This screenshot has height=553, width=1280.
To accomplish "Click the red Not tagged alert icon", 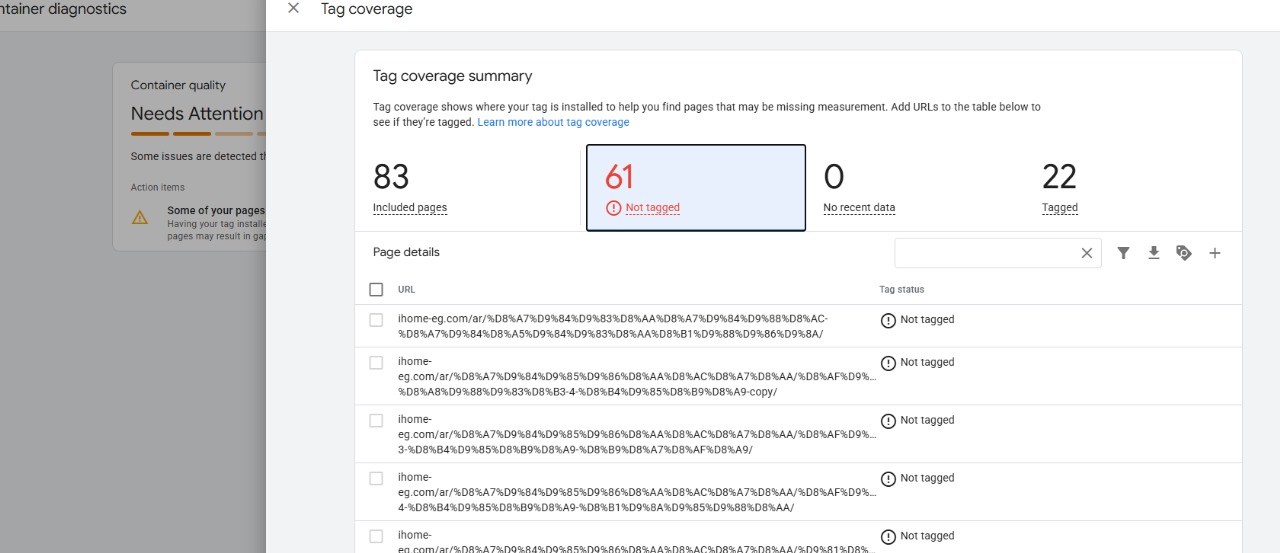I will (x=613, y=208).
